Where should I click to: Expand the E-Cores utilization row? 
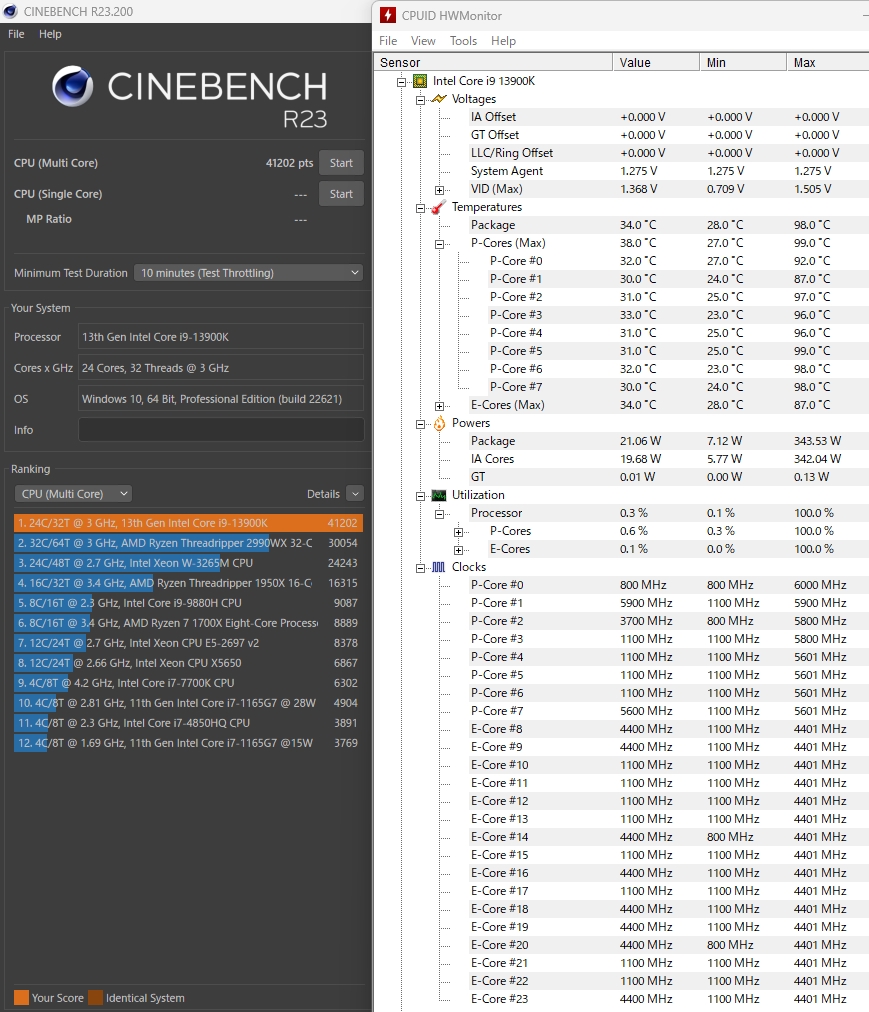(x=458, y=550)
